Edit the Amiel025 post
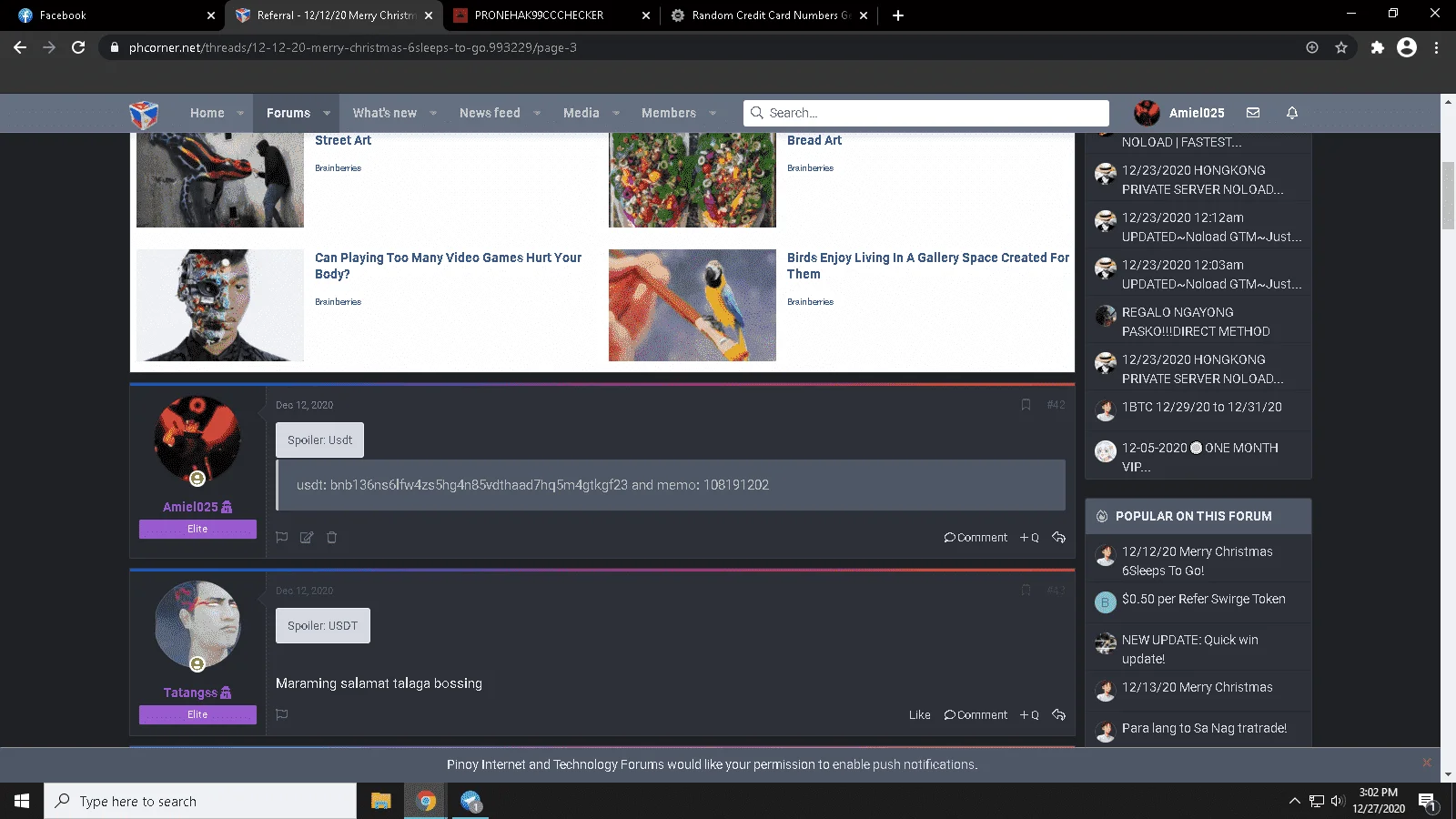The width and height of the screenshot is (1456, 819). pyautogui.click(x=307, y=538)
